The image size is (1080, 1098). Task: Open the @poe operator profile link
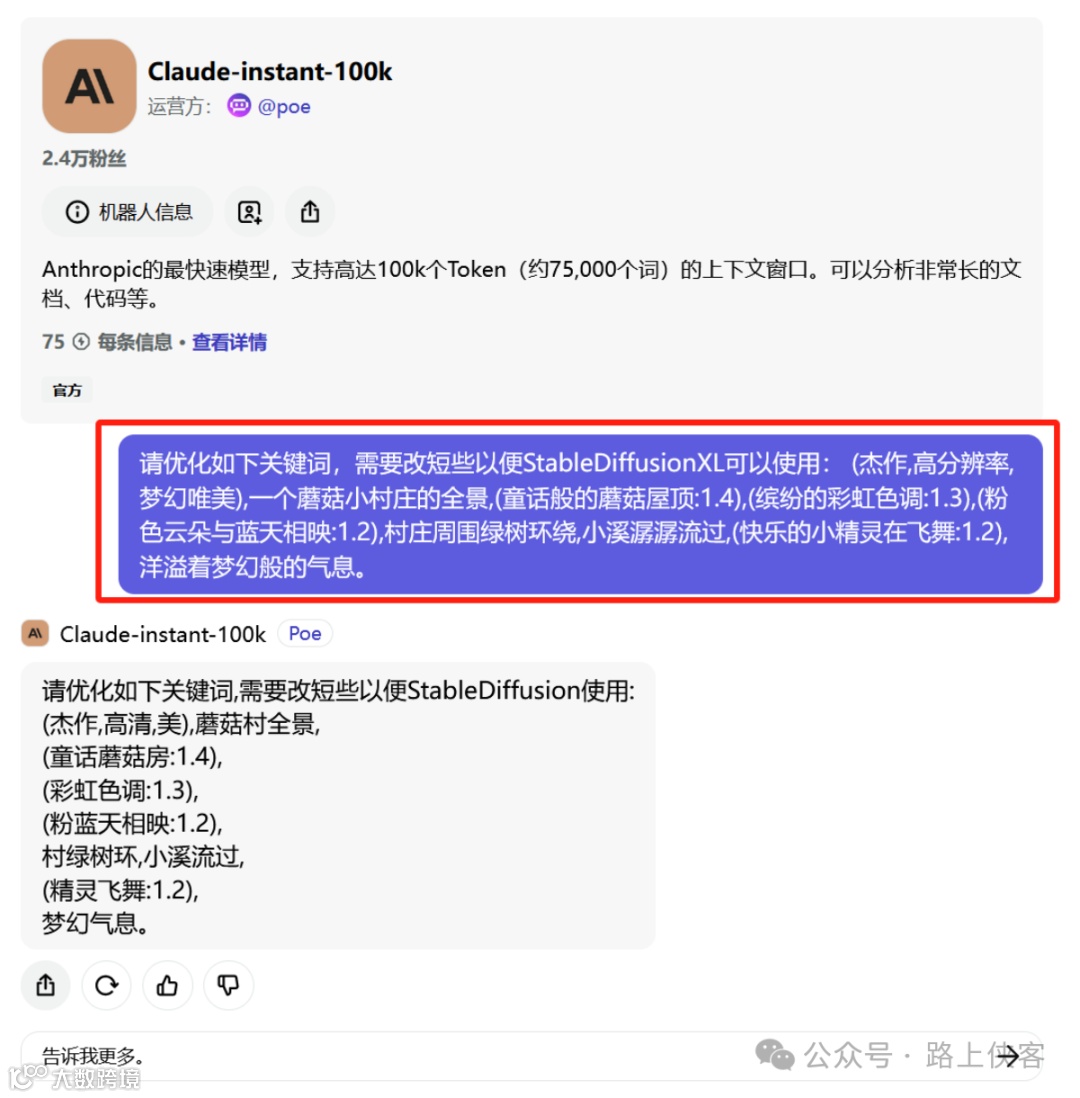click(x=284, y=106)
